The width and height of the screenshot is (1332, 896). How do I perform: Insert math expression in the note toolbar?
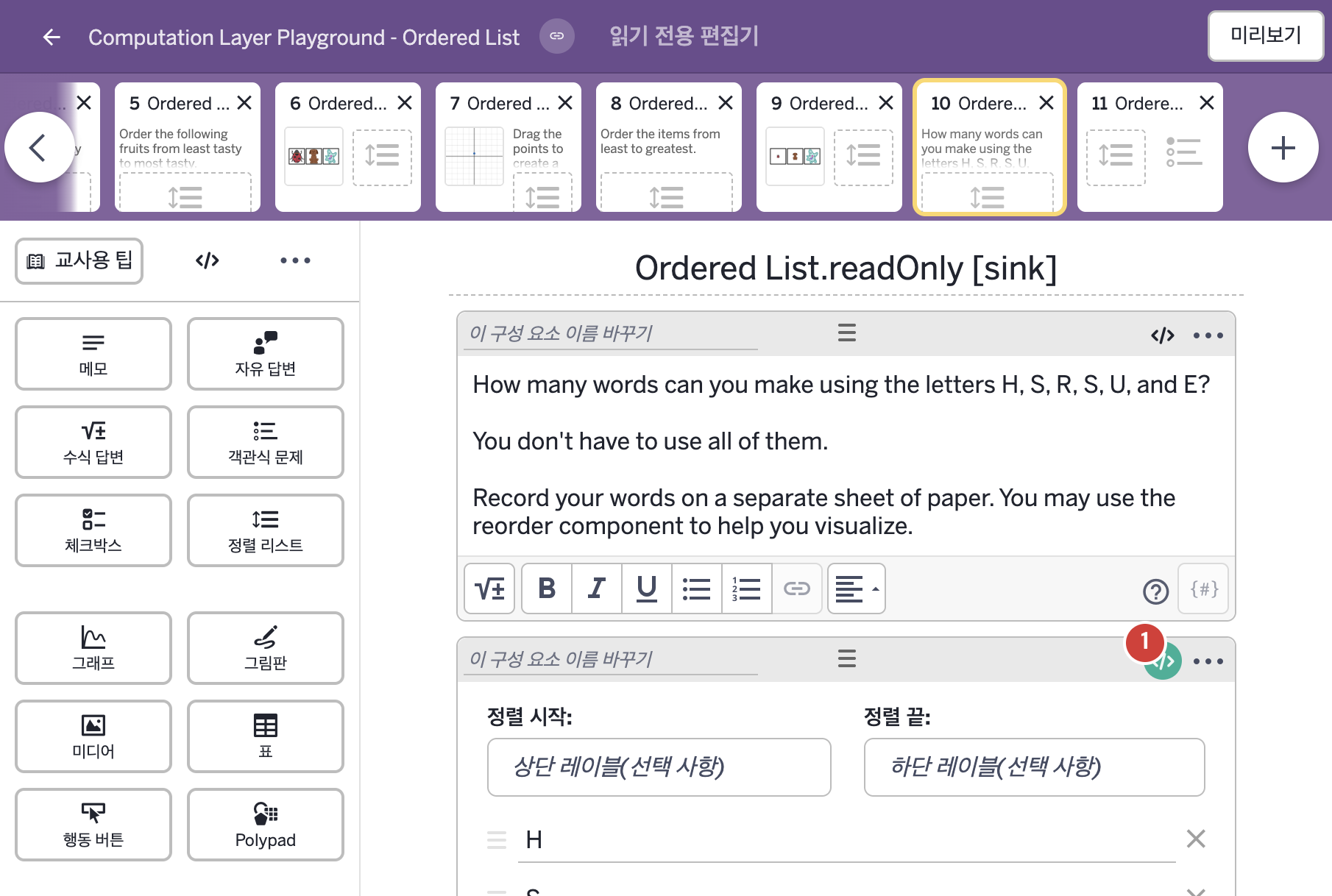coord(489,589)
